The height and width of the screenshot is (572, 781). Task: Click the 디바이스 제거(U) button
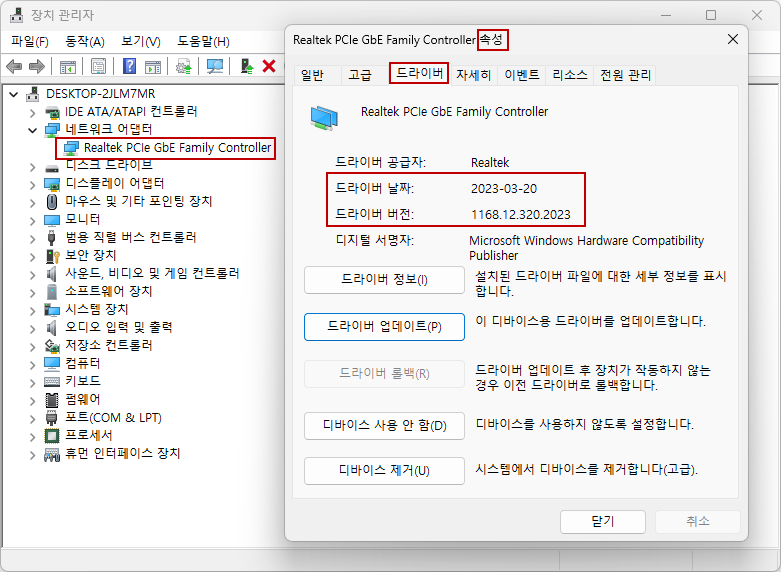coord(384,470)
